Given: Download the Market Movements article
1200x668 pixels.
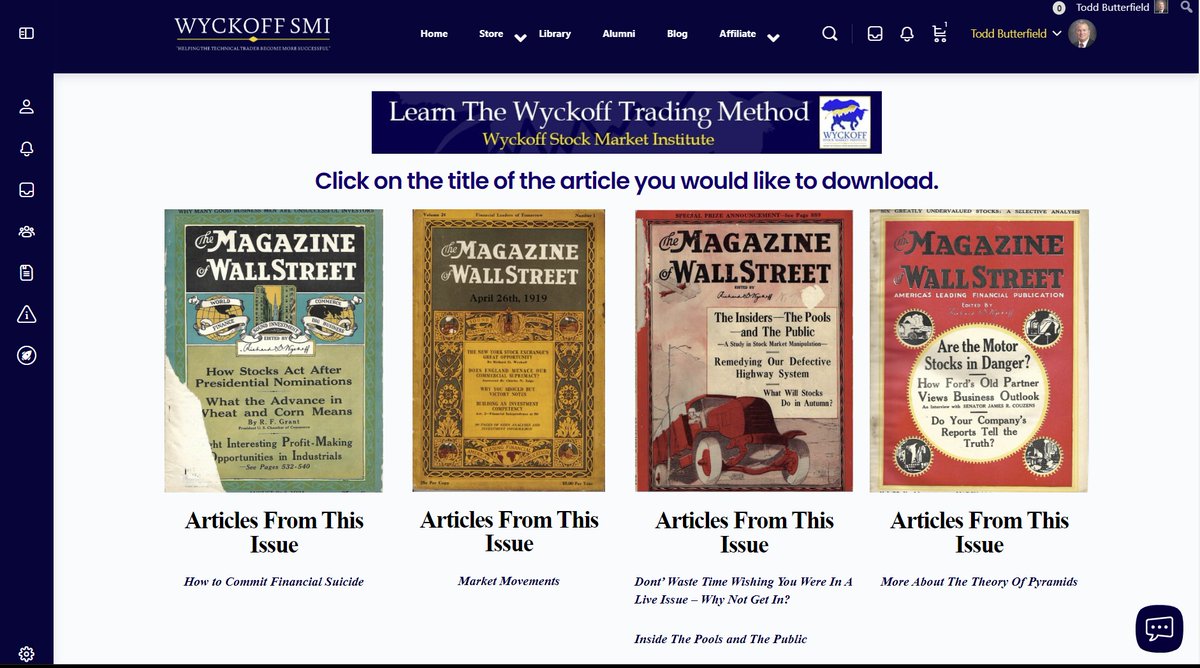Looking at the screenshot, I should [x=509, y=580].
